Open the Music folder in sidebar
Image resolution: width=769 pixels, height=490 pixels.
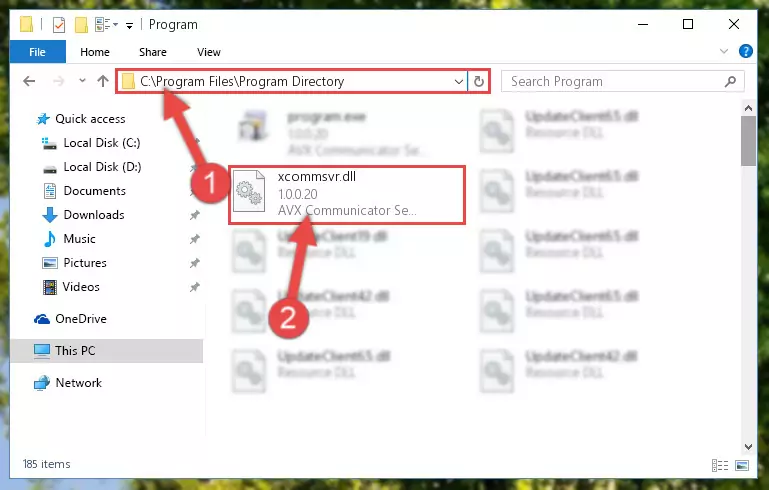point(79,239)
